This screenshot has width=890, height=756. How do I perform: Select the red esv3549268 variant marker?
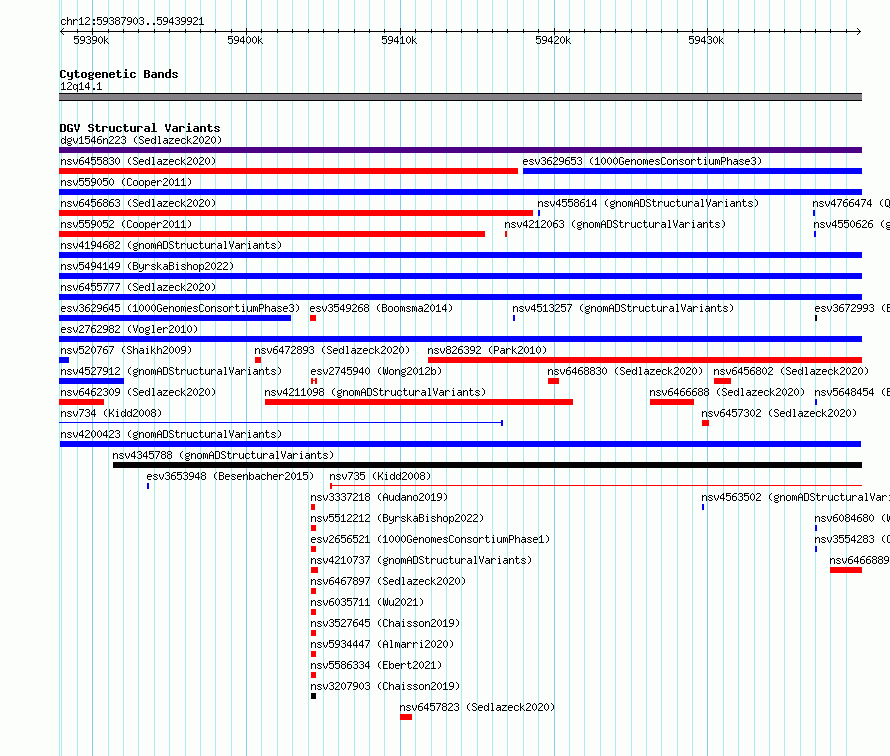pos(313,318)
